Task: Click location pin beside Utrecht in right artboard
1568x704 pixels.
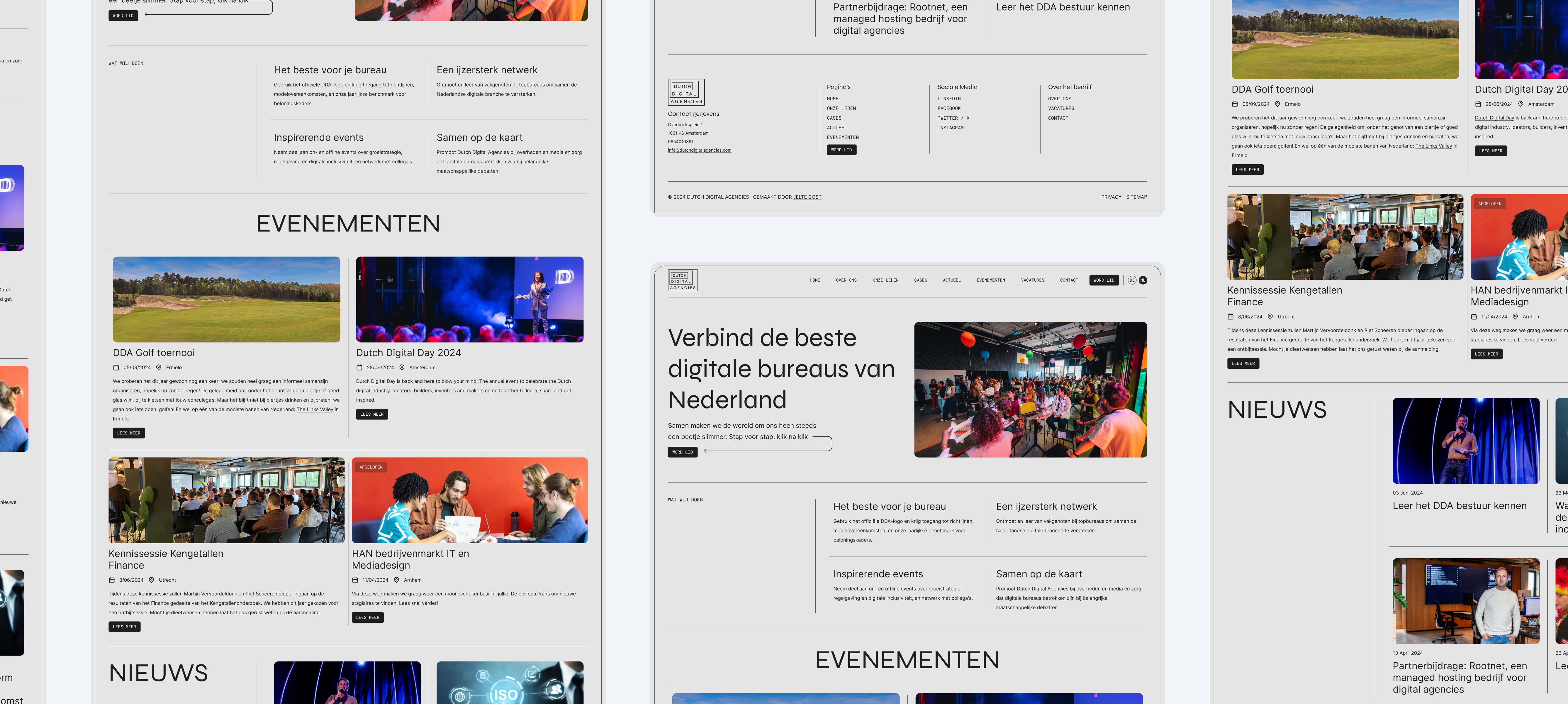Action: tap(1270, 317)
